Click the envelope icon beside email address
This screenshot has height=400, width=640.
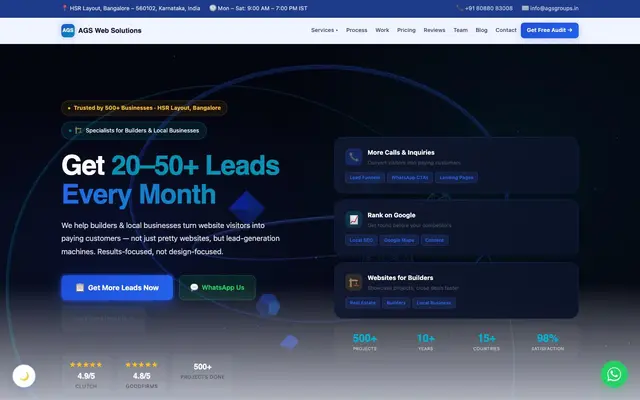525,8
